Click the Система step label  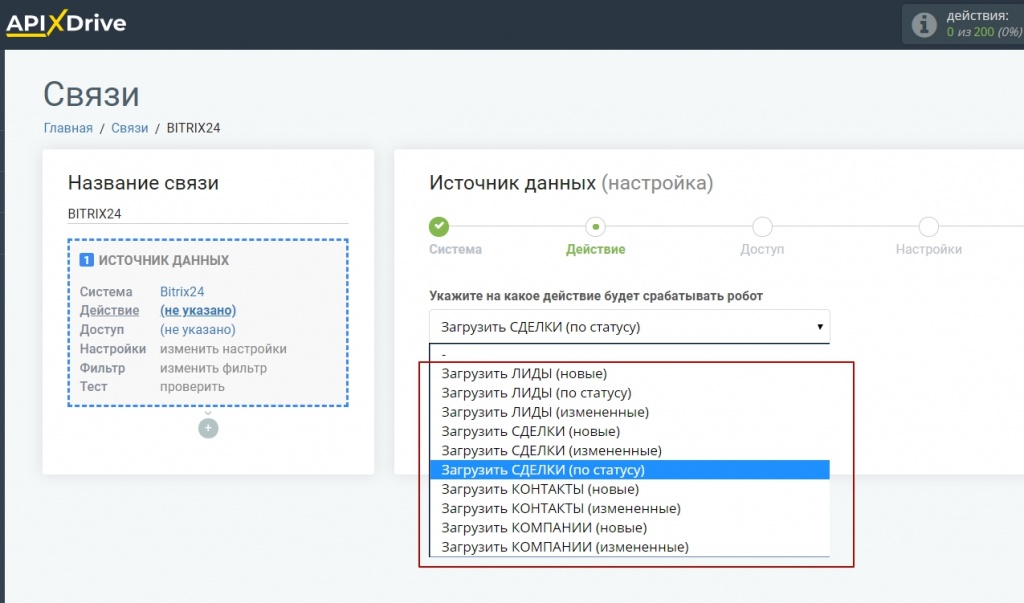[x=455, y=249]
